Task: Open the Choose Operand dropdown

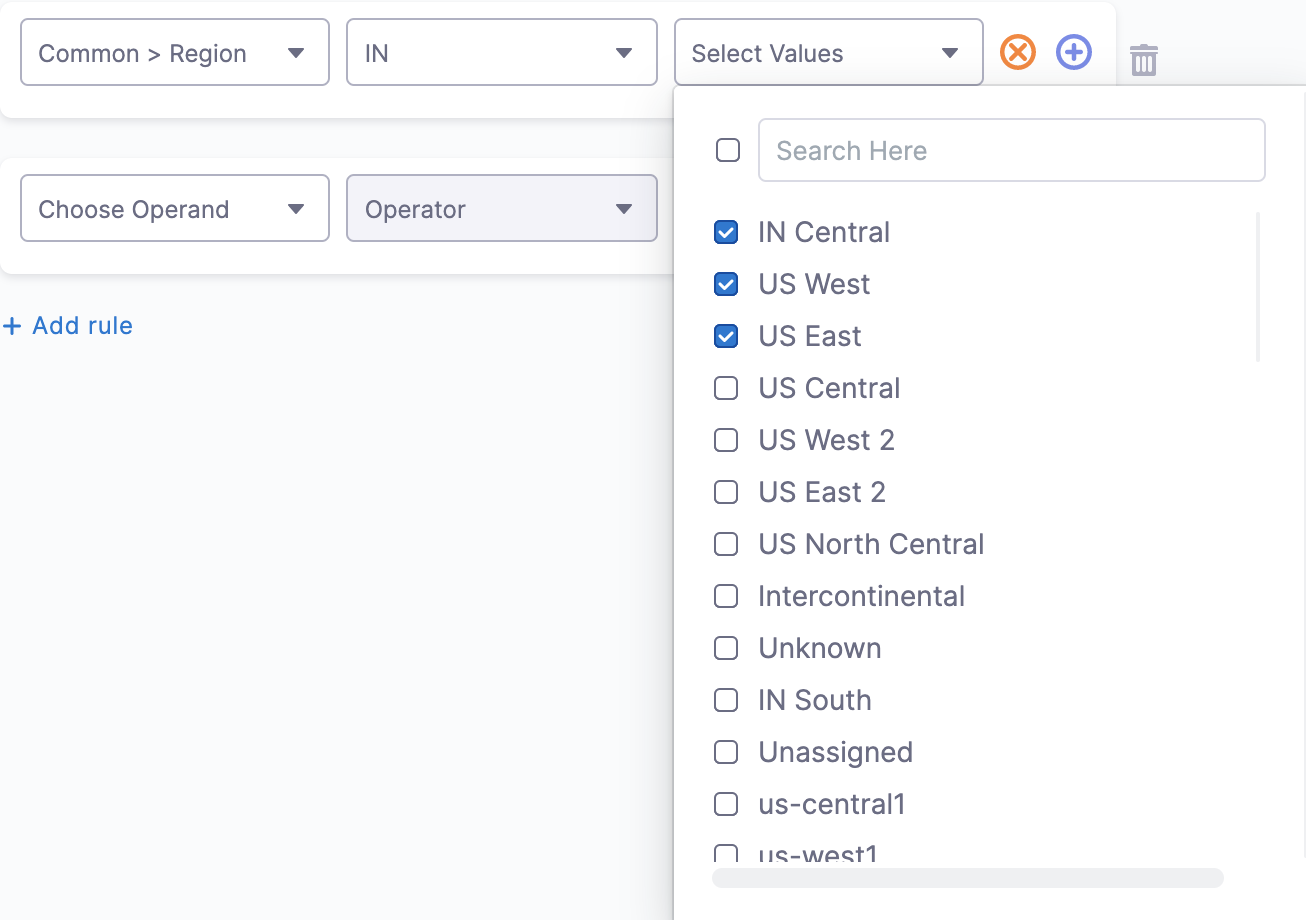Action: pos(175,208)
